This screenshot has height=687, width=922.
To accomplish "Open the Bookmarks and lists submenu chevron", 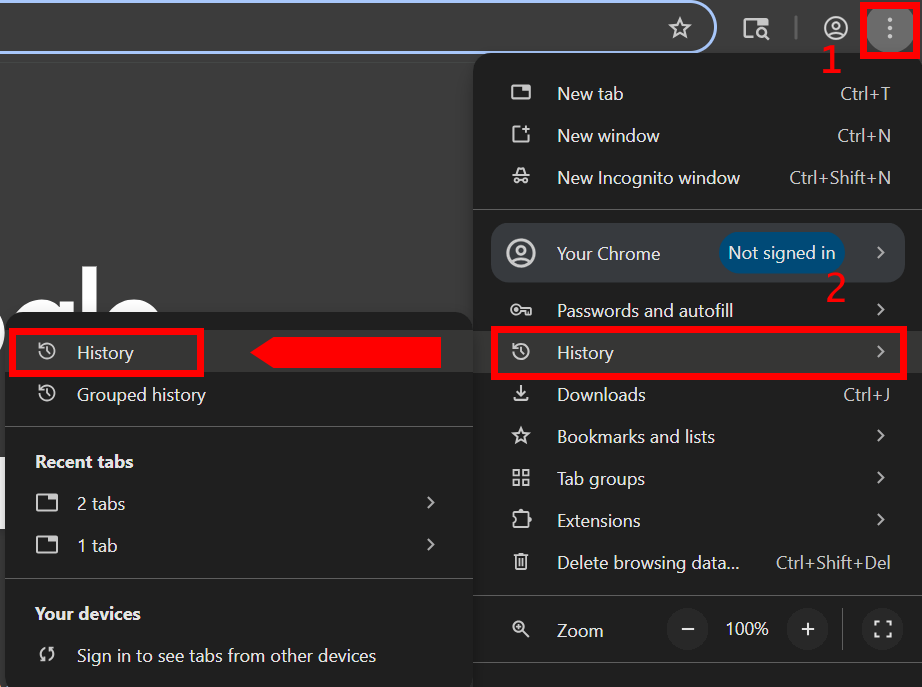I will click(x=881, y=436).
